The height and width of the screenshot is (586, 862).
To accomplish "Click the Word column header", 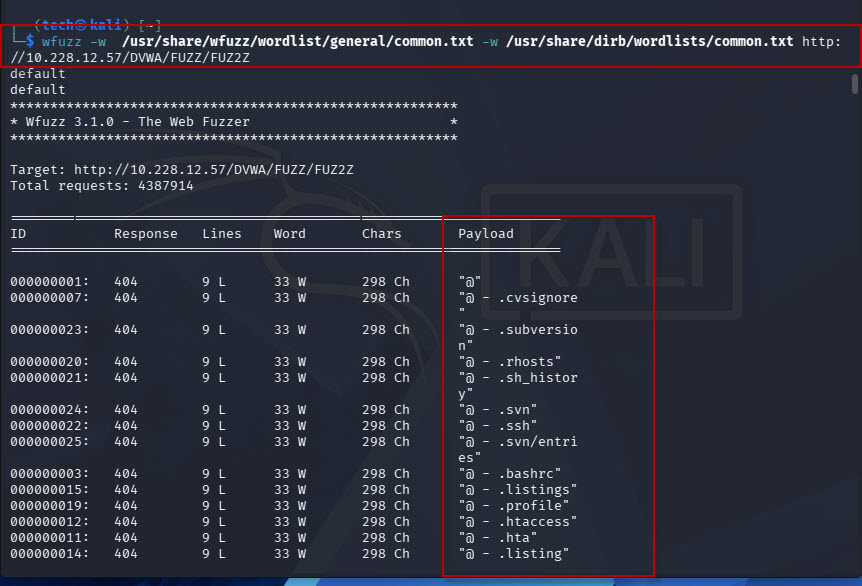I will pyautogui.click(x=290, y=234).
